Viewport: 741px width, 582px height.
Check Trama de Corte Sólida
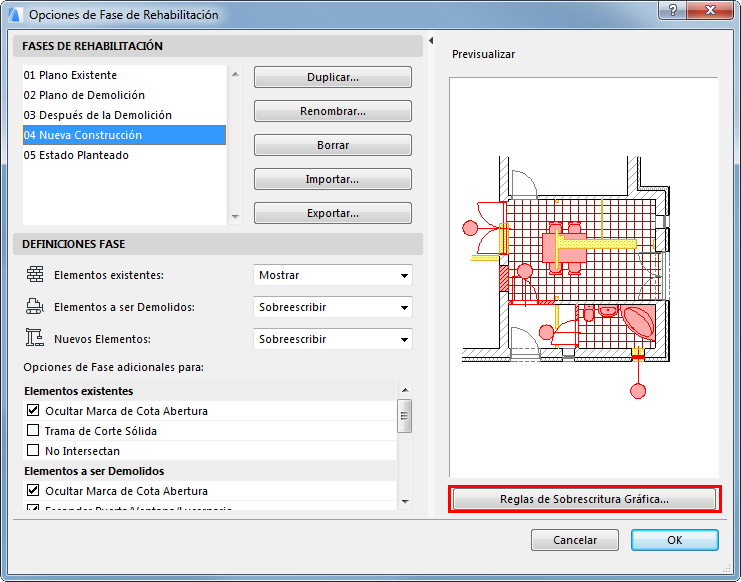[x=33, y=430]
